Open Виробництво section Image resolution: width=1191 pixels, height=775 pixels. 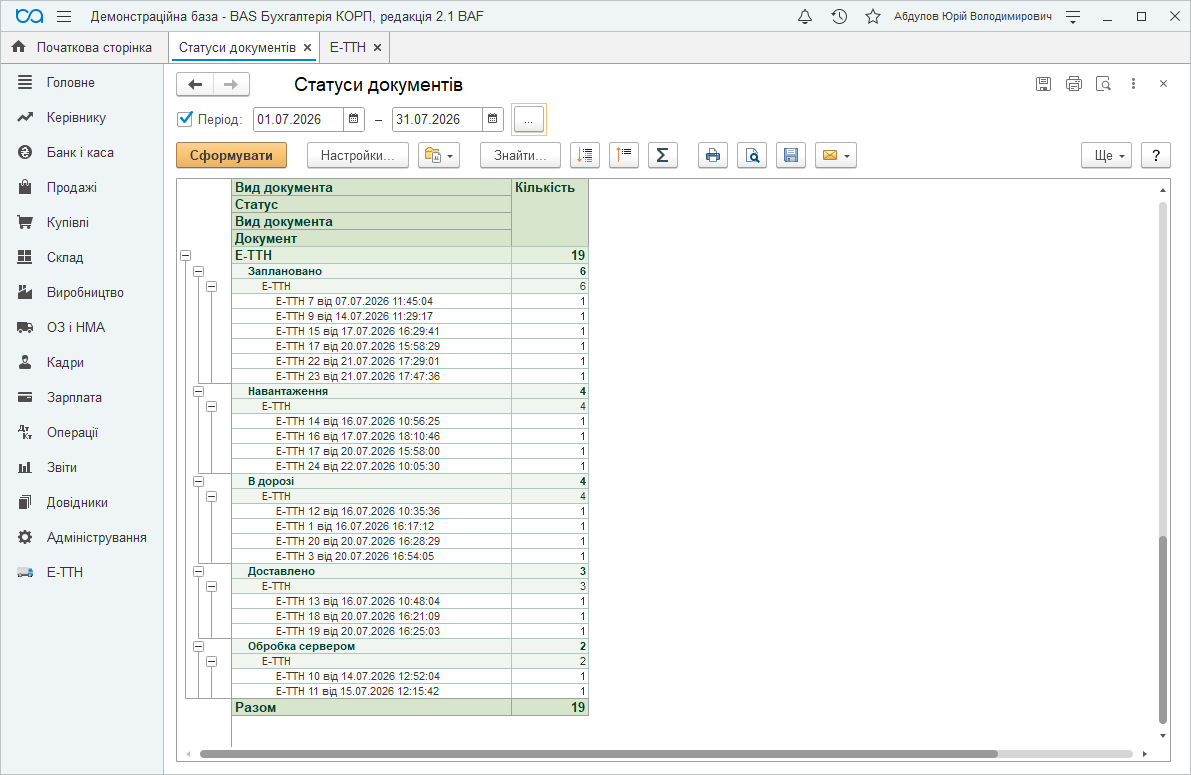(x=82, y=292)
